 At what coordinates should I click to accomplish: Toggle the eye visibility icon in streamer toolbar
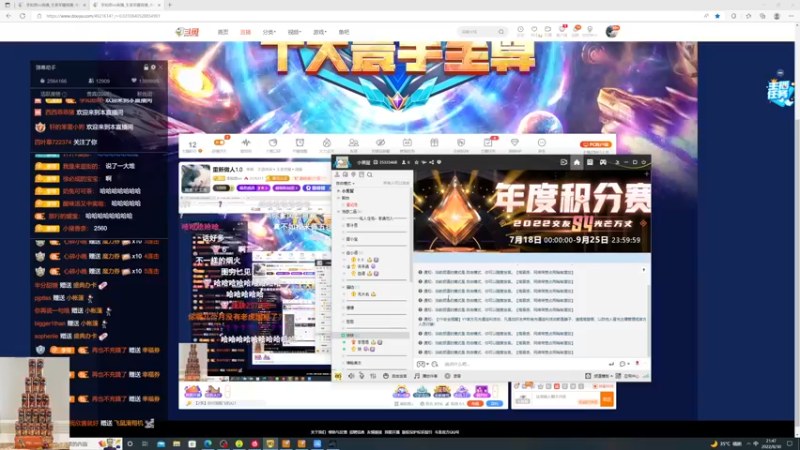point(380,143)
